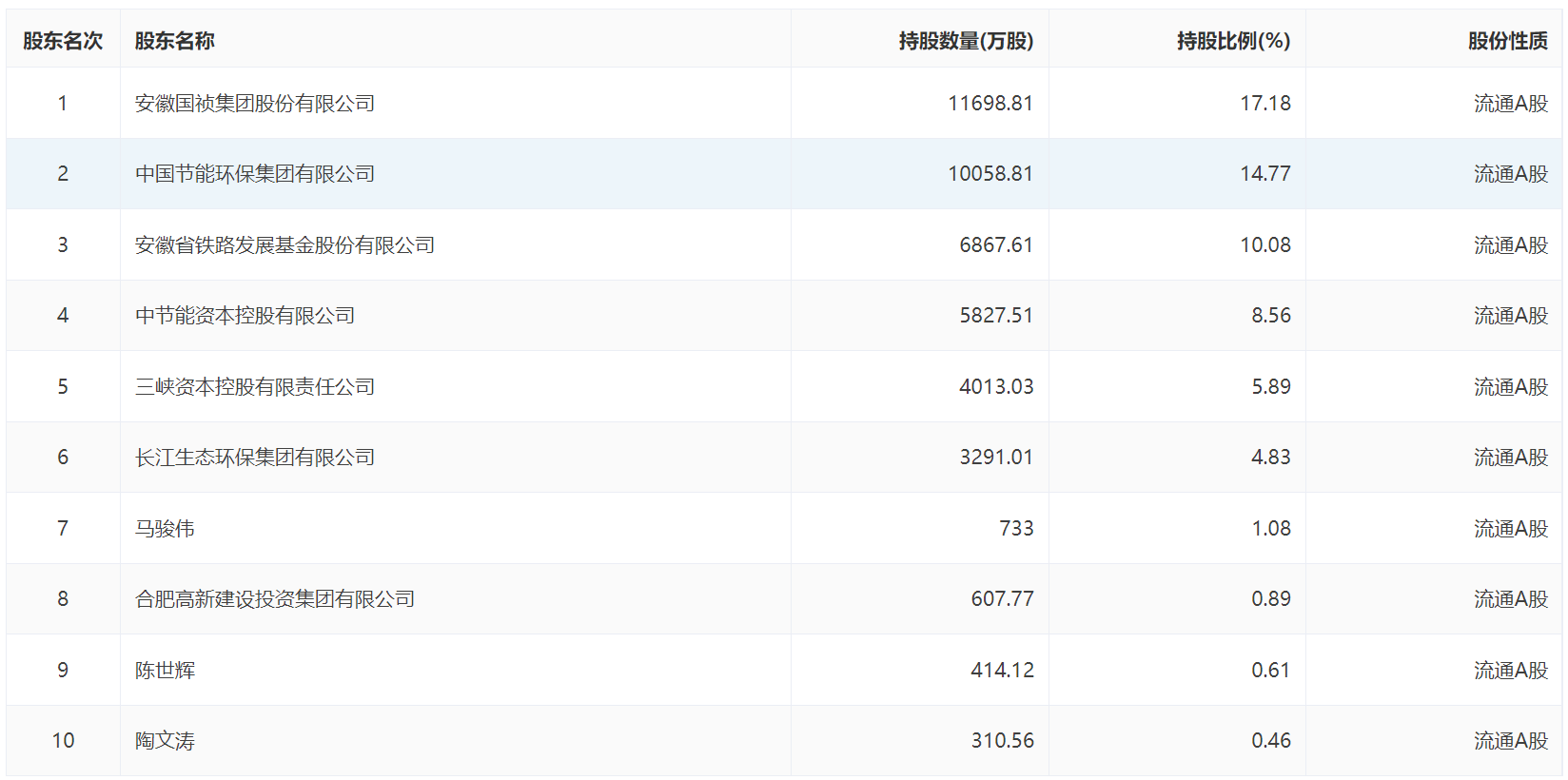
Task: Click the 股东名次 column header
Action: (63, 41)
